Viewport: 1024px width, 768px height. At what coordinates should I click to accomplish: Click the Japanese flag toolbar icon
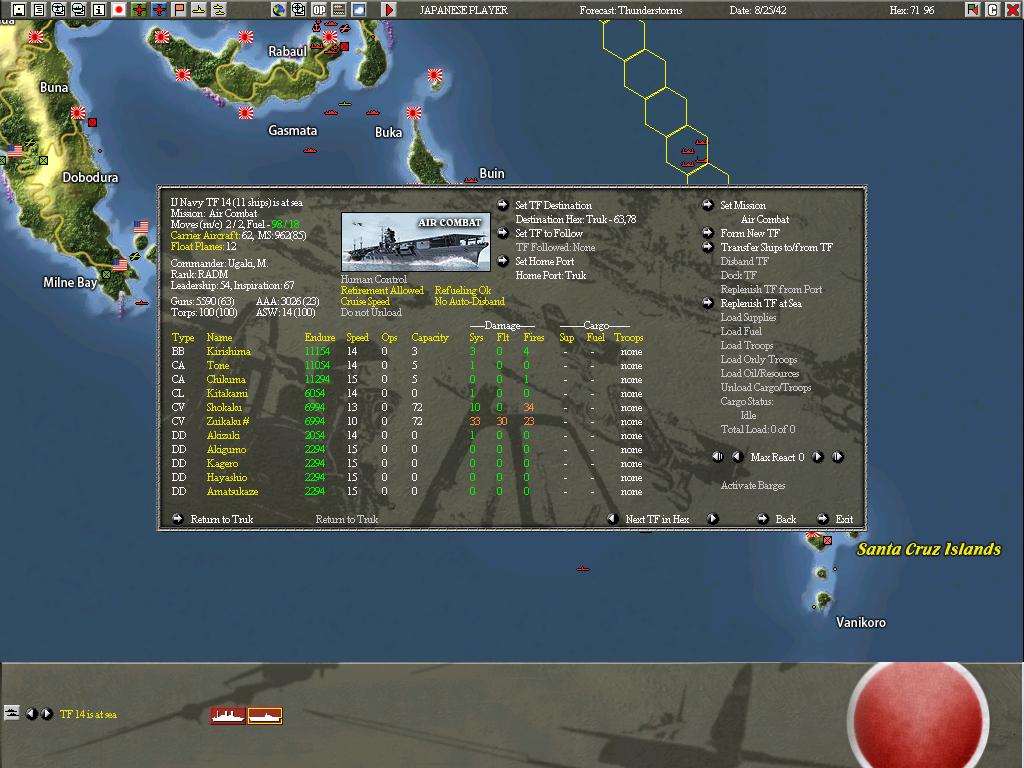pos(119,10)
